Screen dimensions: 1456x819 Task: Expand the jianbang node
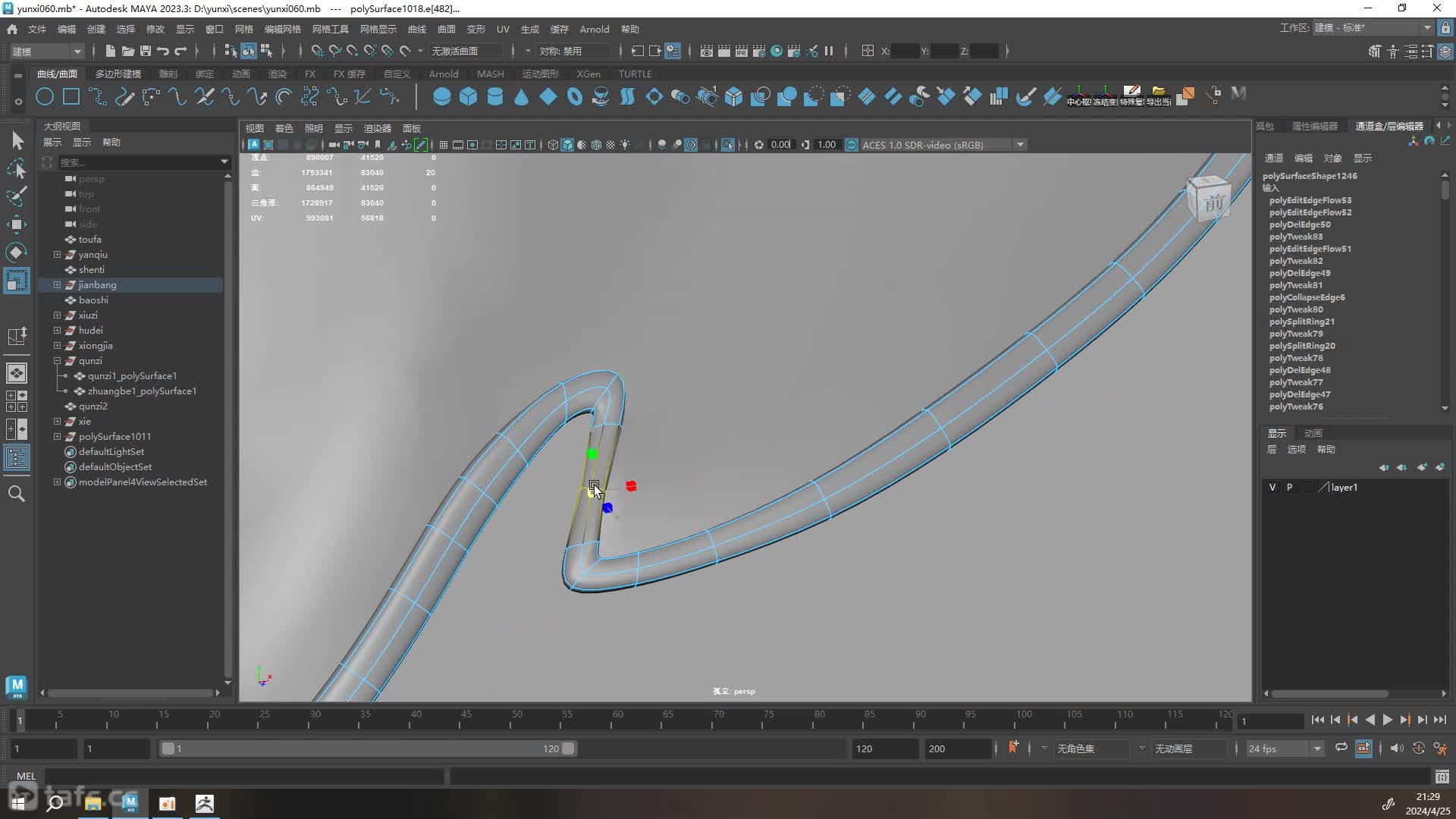[x=57, y=285]
